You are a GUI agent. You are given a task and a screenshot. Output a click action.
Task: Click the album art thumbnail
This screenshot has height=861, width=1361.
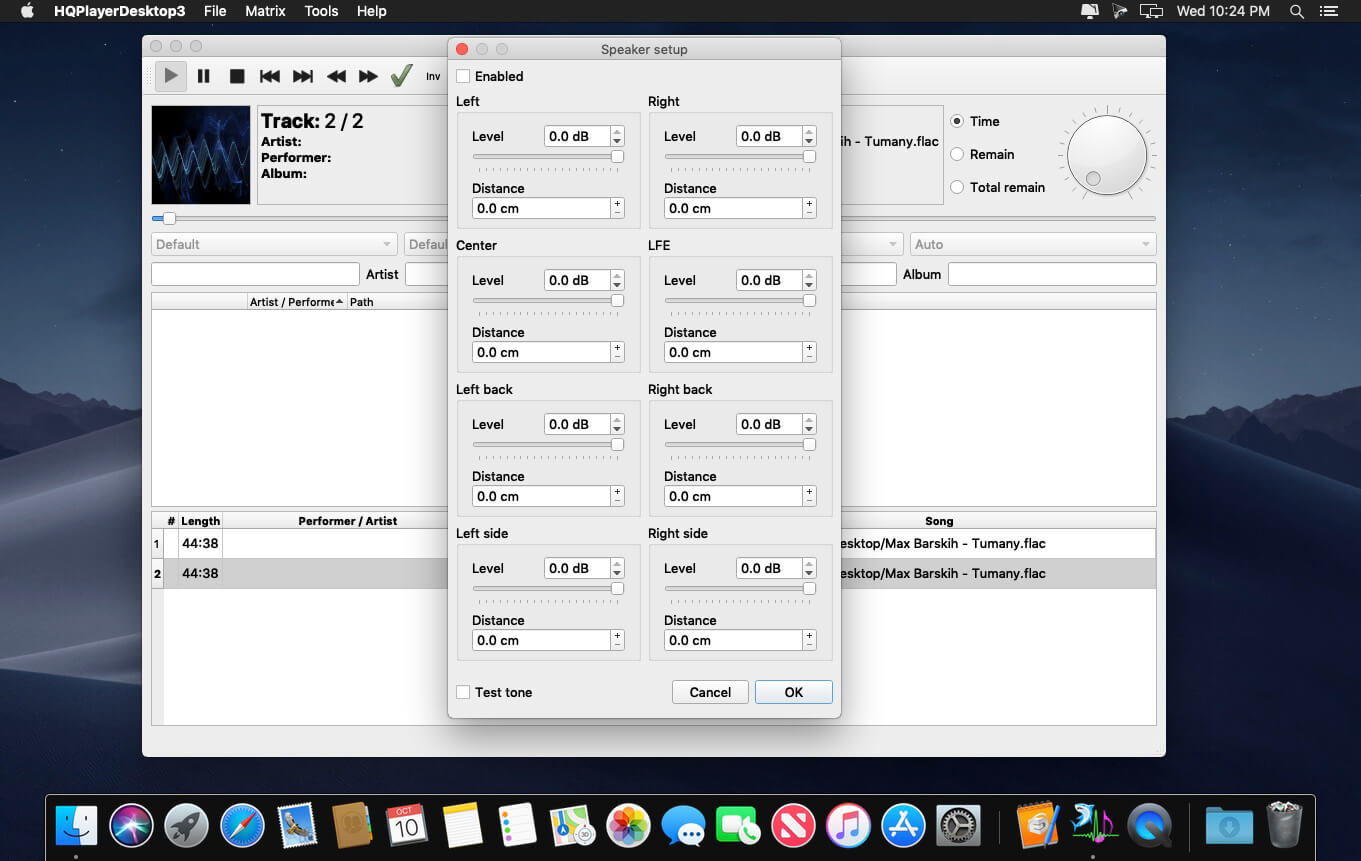[x=201, y=155]
